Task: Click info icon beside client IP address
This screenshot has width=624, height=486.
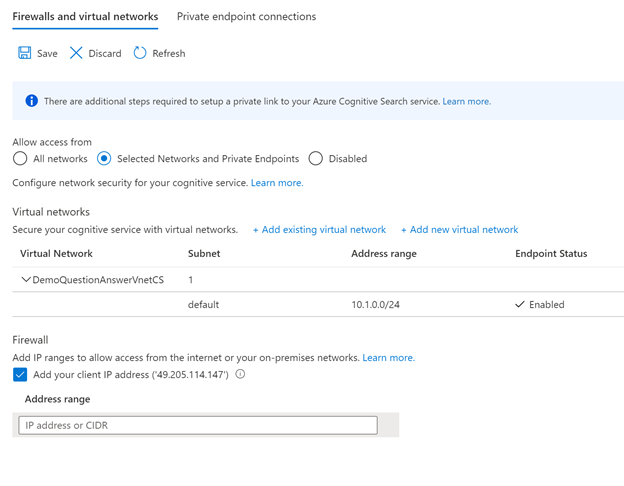Action: [240, 374]
